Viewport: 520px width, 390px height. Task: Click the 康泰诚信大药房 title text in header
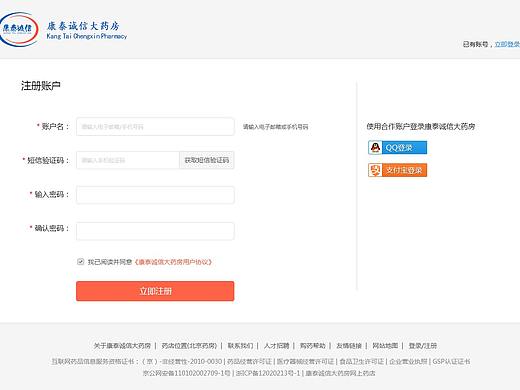click(83, 26)
